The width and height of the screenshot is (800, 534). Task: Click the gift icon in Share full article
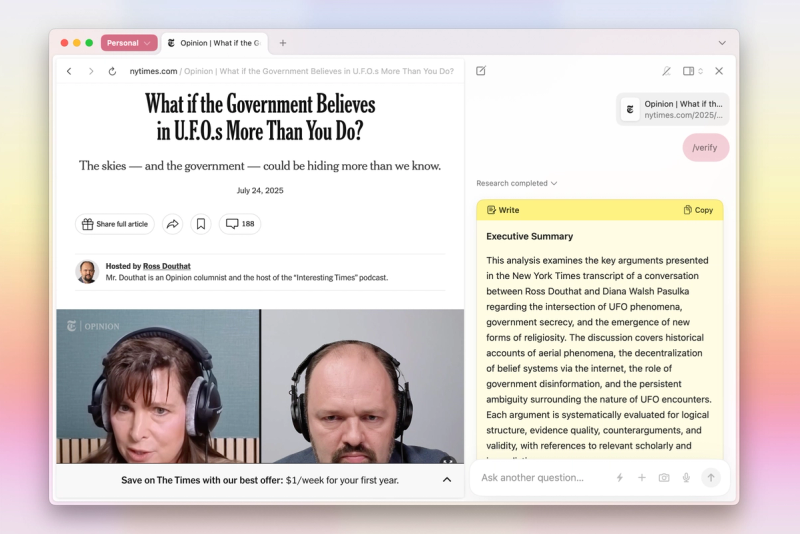pyautogui.click(x=88, y=224)
